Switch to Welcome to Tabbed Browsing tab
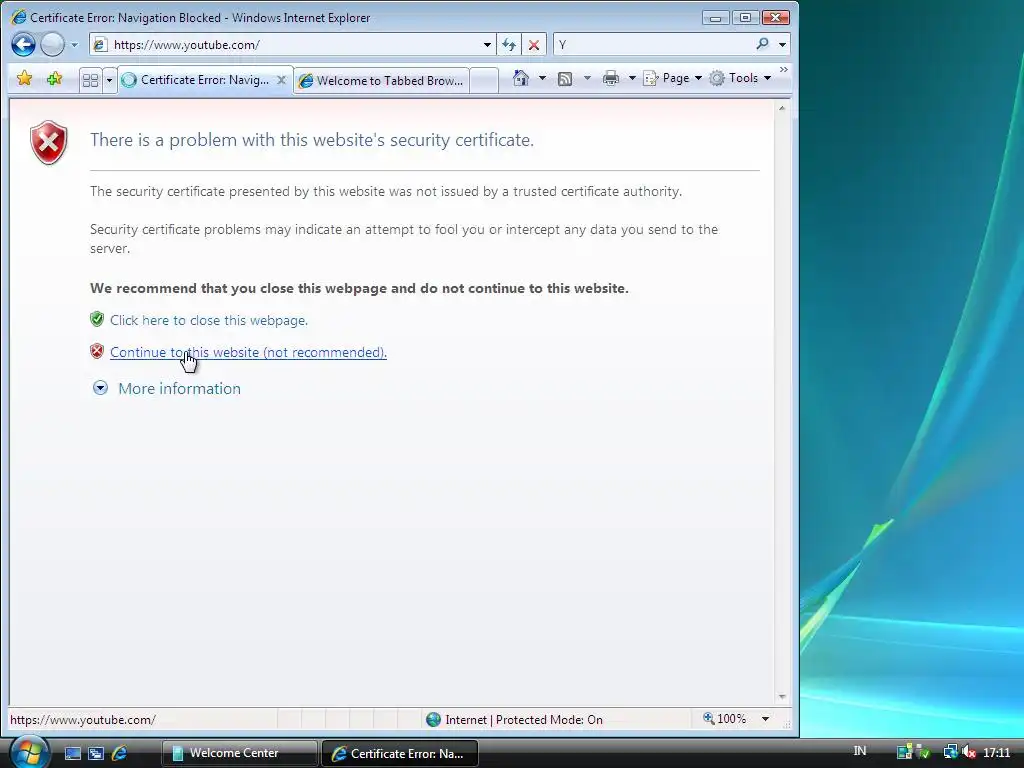The image size is (1024, 768). pos(381,81)
